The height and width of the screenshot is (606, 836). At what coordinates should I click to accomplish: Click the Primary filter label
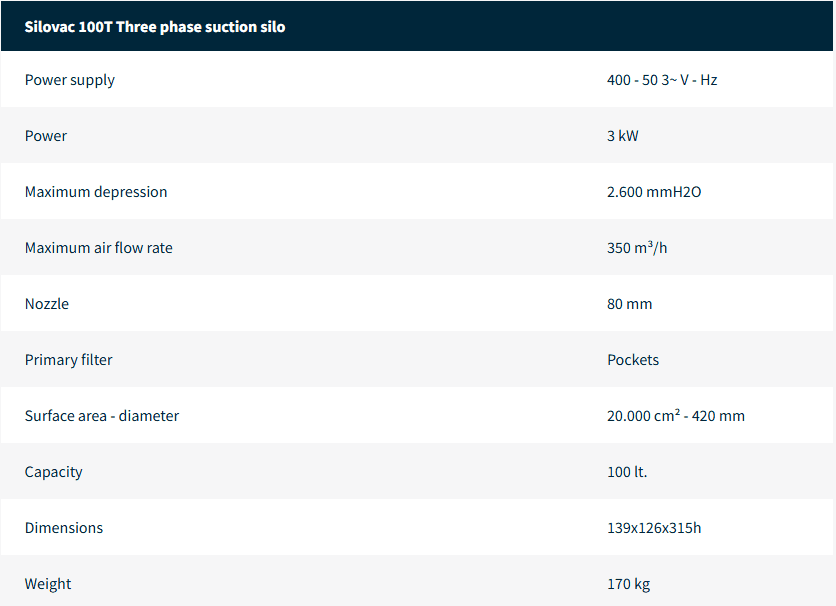click(69, 360)
